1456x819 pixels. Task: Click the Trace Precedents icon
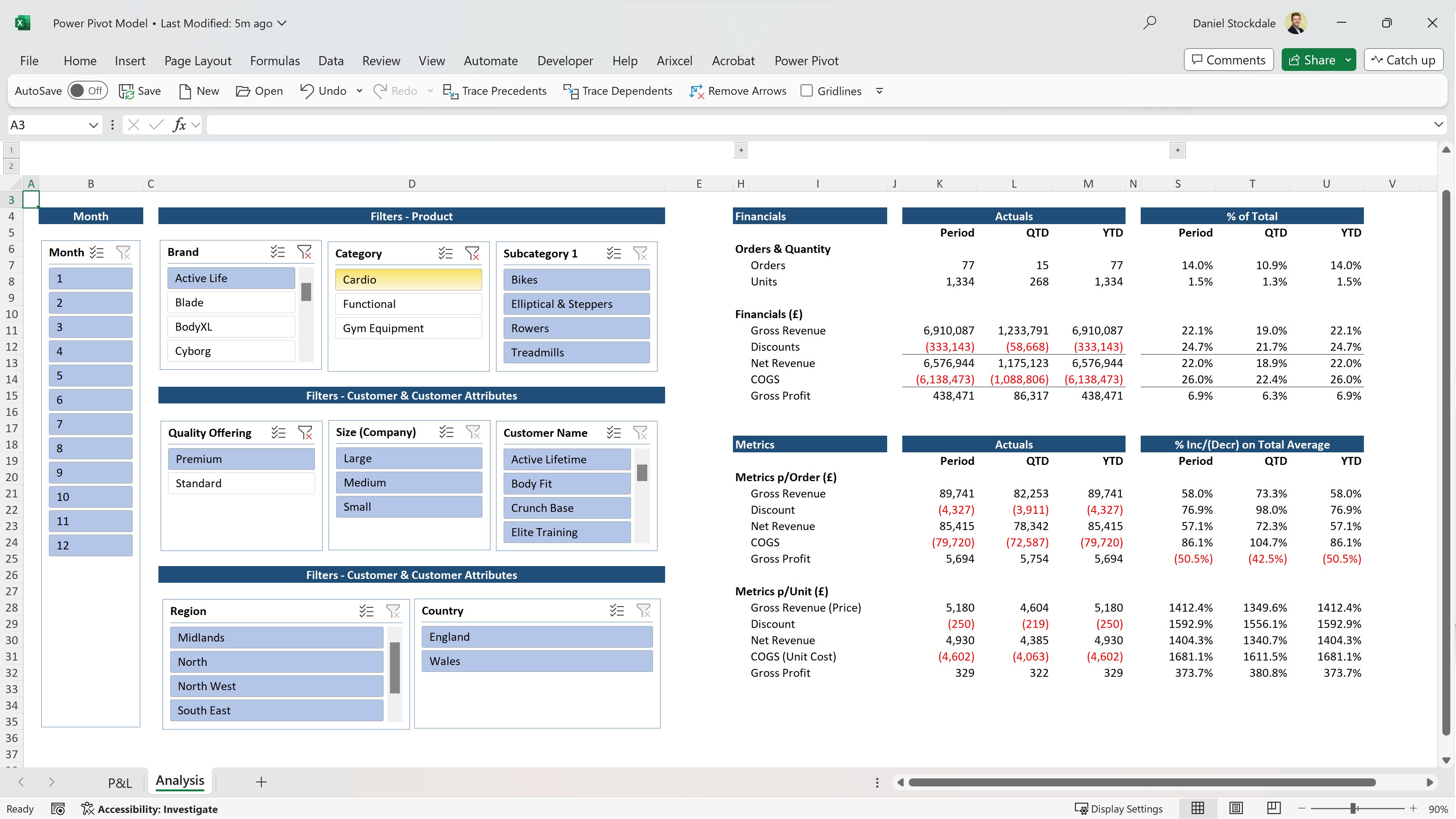[451, 91]
